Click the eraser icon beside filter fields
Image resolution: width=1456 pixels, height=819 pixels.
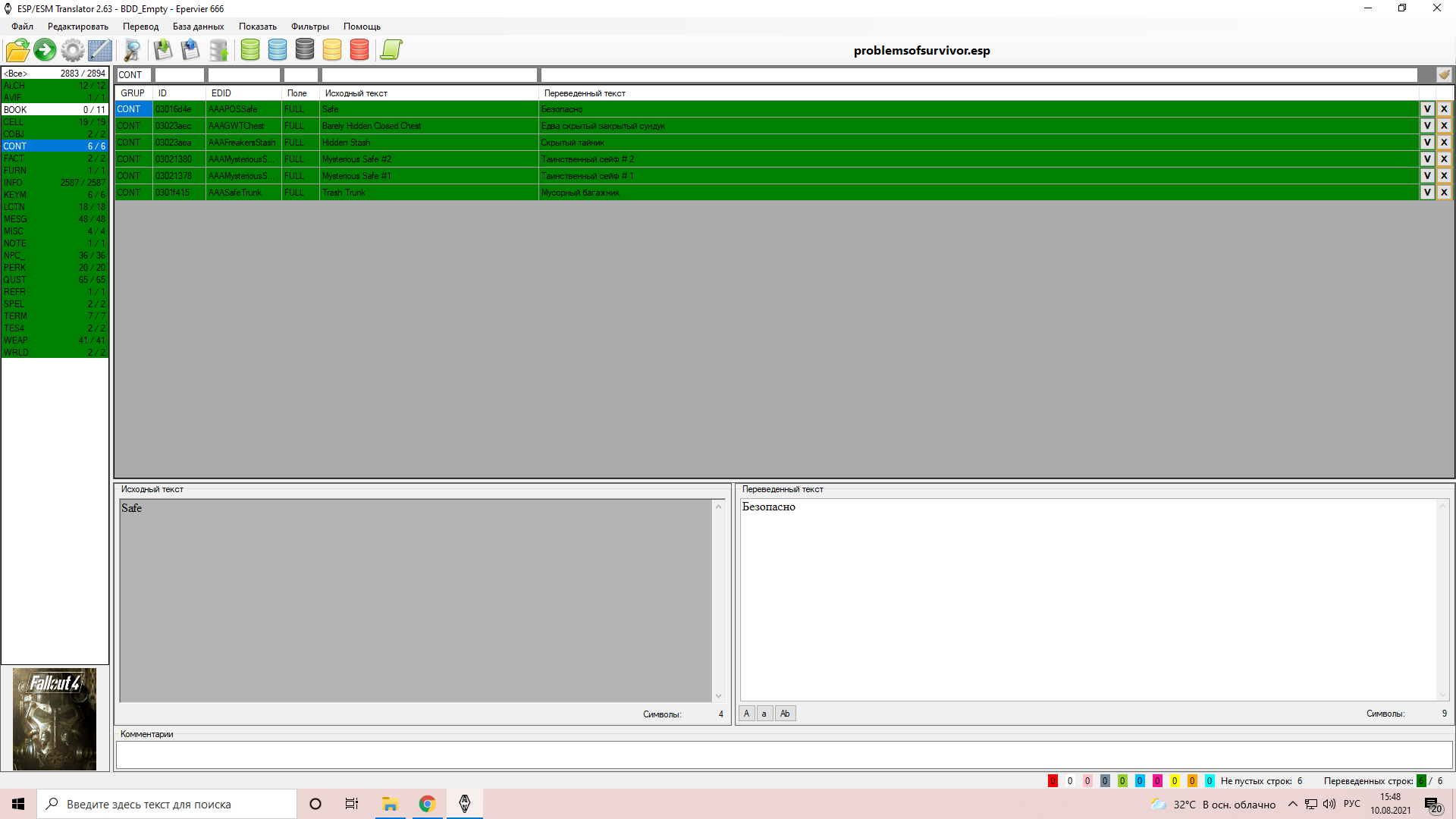coord(1444,74)
